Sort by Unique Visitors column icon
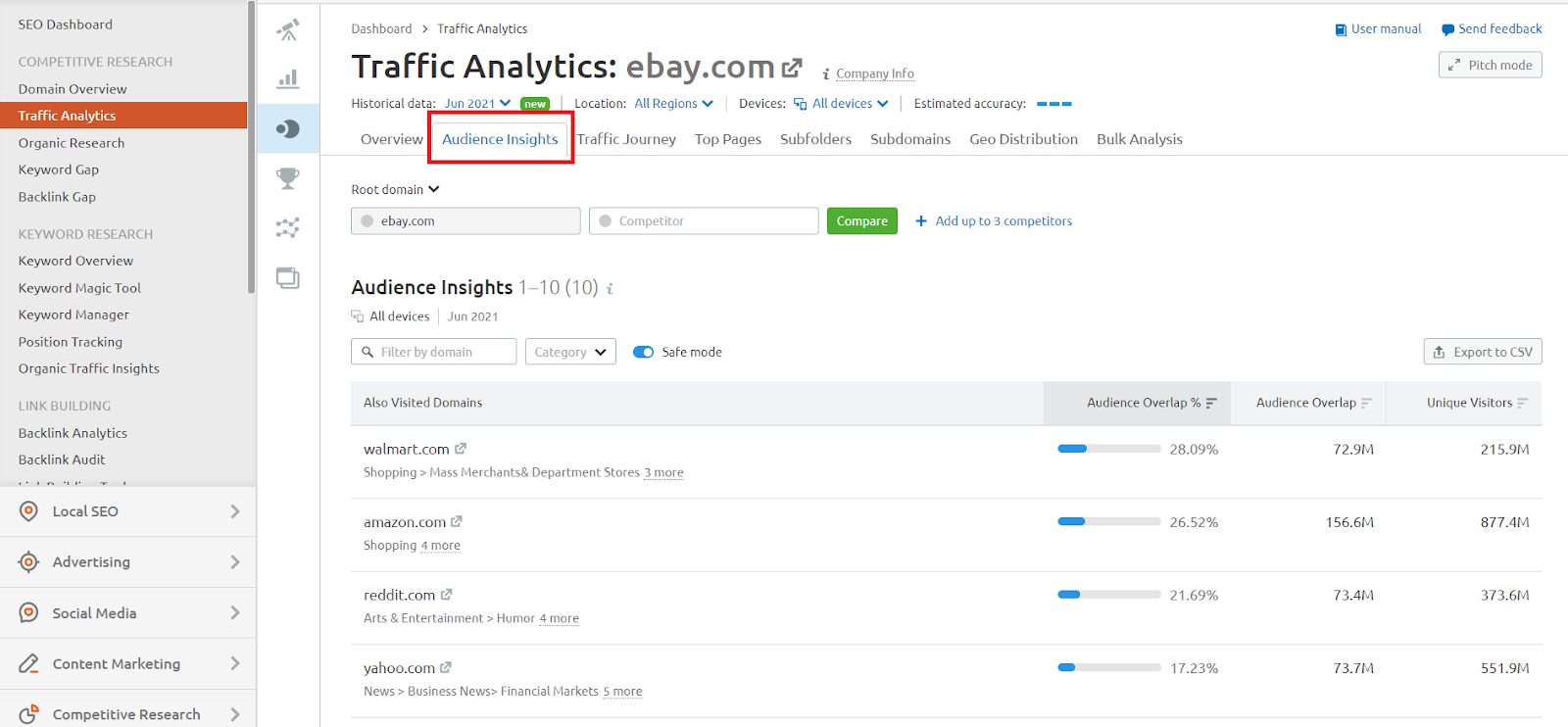The width and height of the screenshot is (1568, 727). [1522, 403]
